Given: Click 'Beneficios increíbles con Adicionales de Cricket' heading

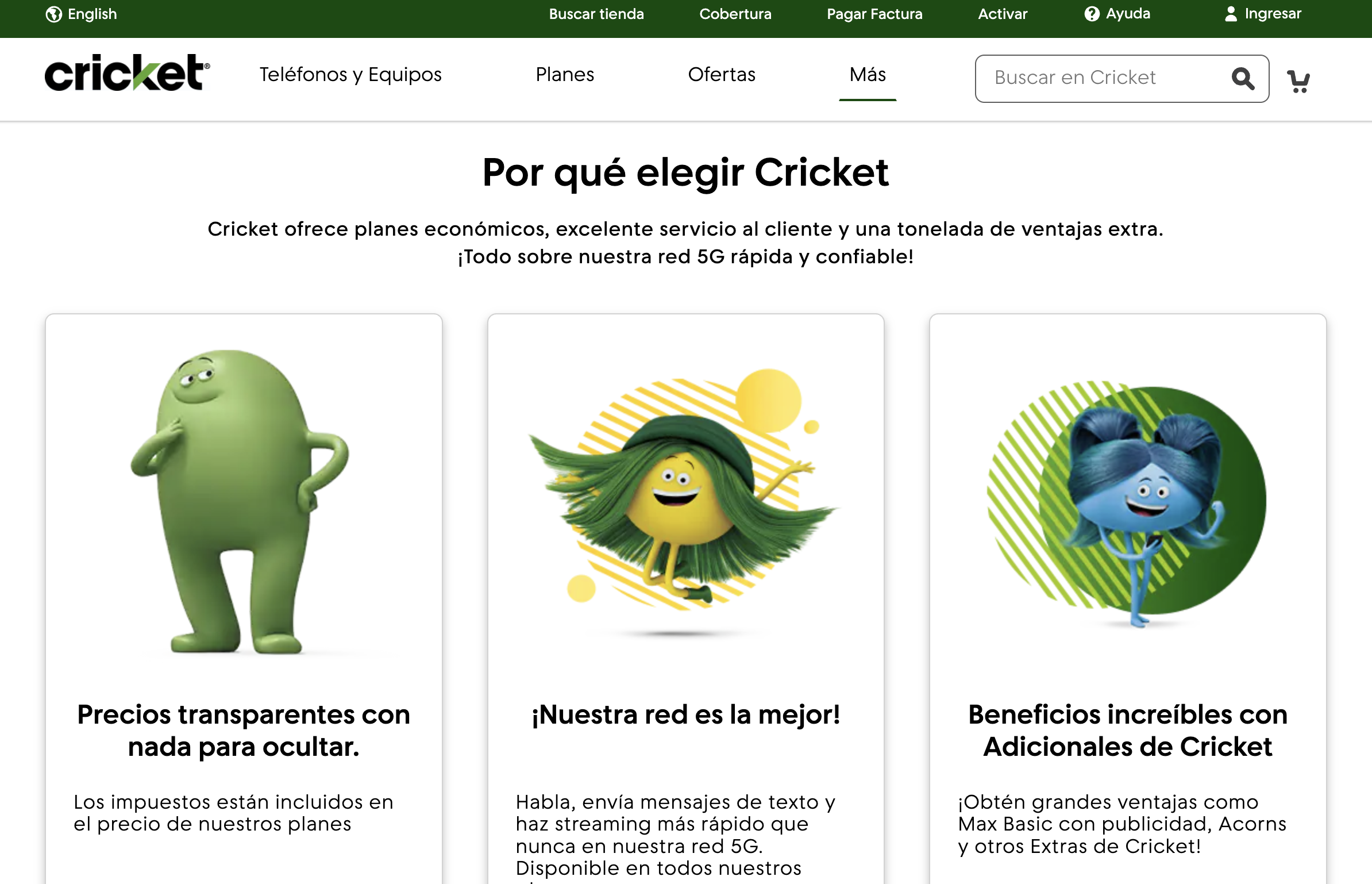Looking at the screenshot, I should coord(1128,731).
